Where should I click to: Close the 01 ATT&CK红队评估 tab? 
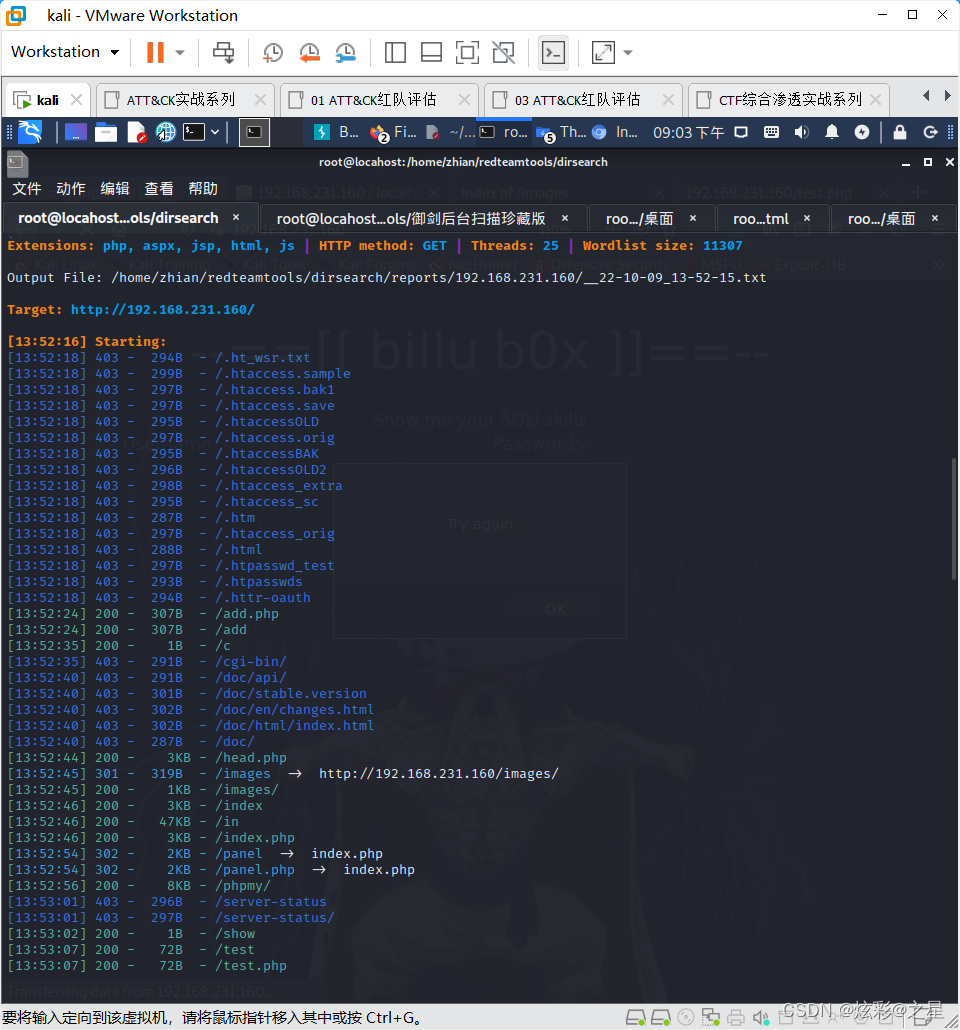(465, 100)
